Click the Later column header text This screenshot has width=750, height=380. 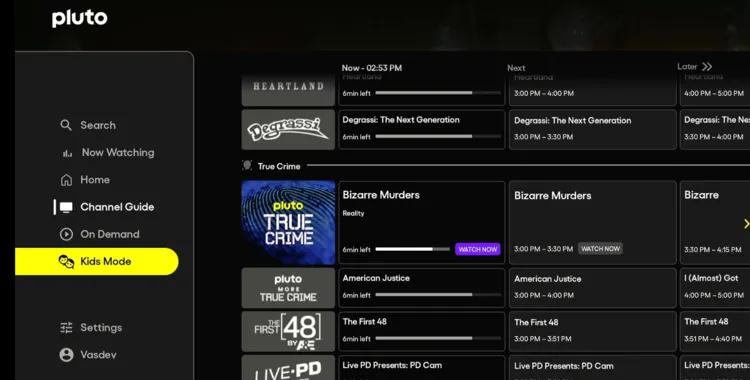pyautogui.click(x=687, y=67)
